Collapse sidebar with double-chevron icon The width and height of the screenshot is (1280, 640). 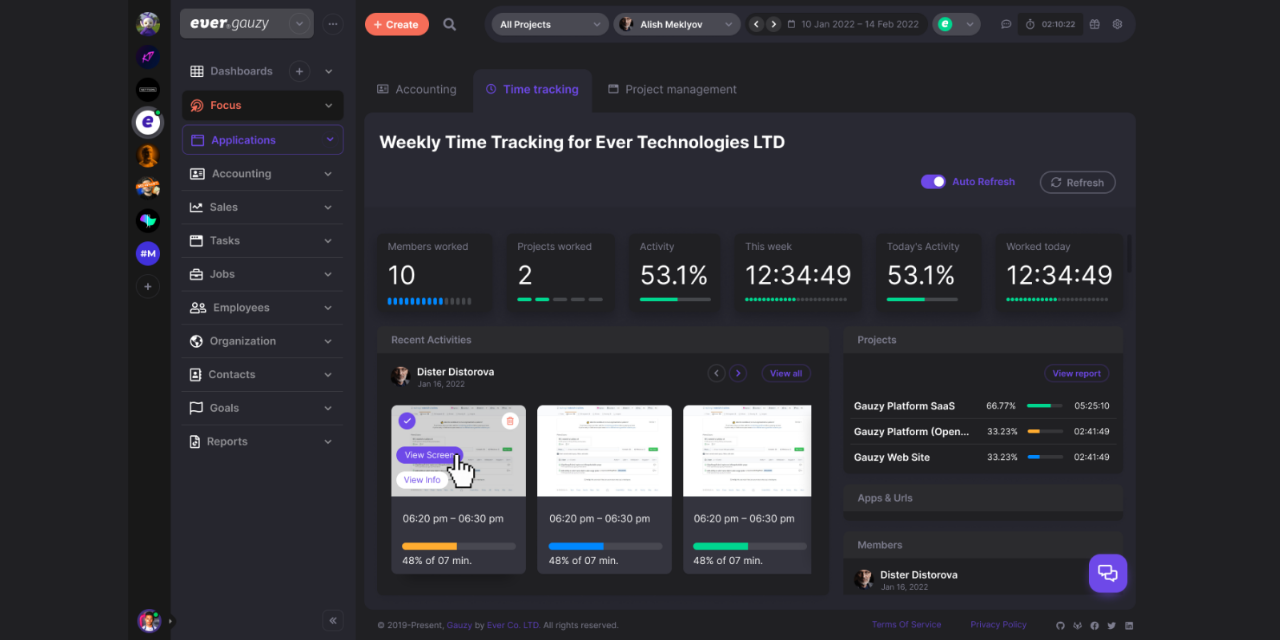point(333,620)
